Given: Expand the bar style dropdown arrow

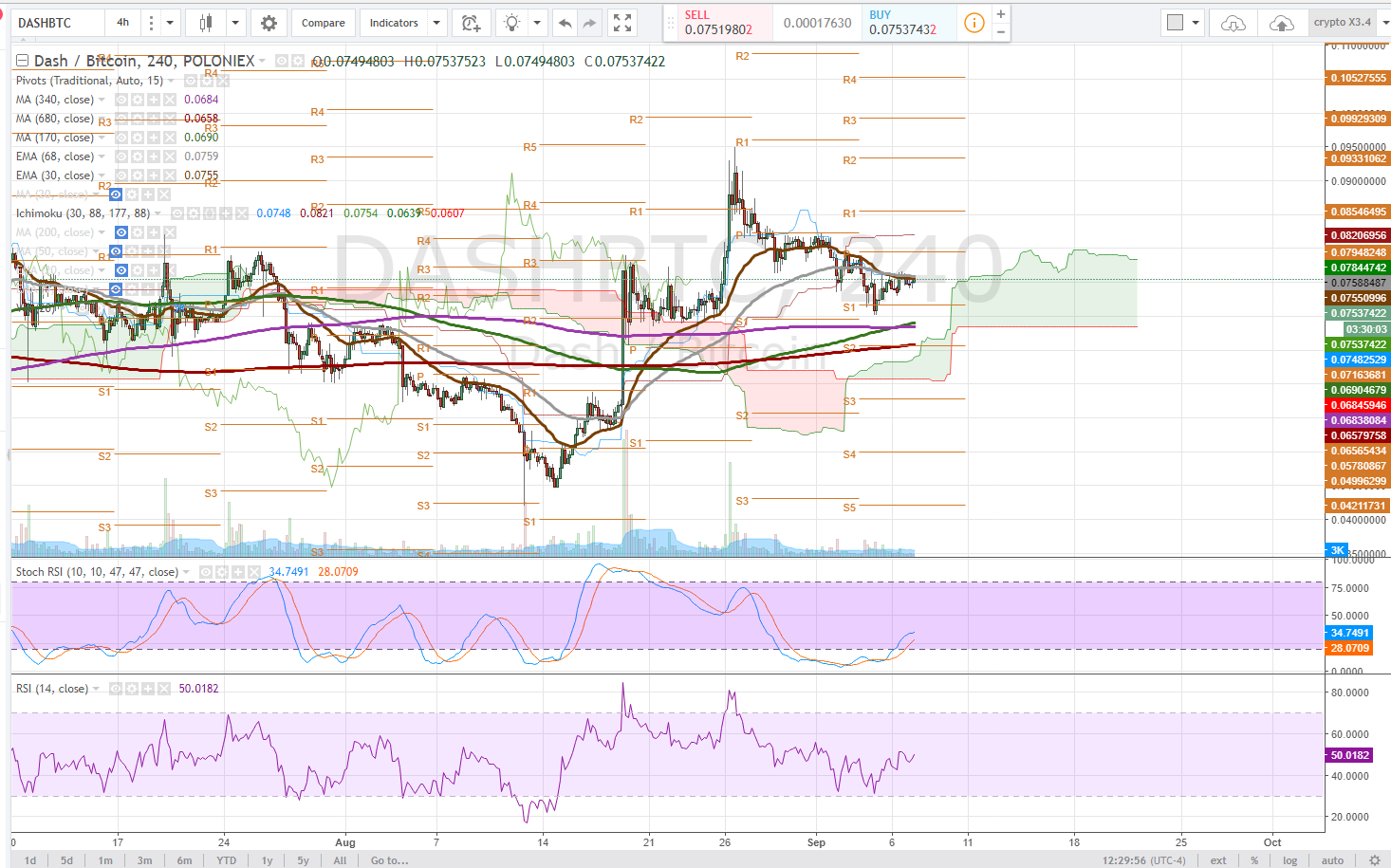Looking at the screenshot, I should (x=235, y=23).
